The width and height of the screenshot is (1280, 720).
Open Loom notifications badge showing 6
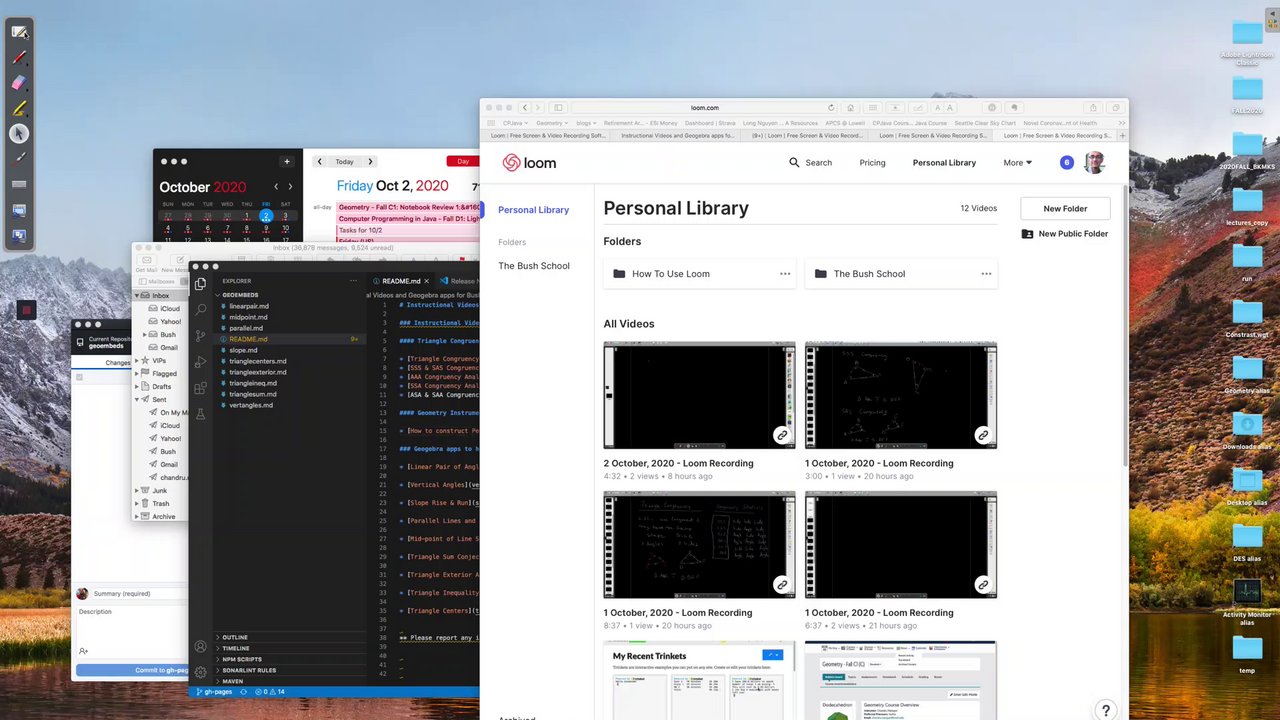[x=1066, y=162]
